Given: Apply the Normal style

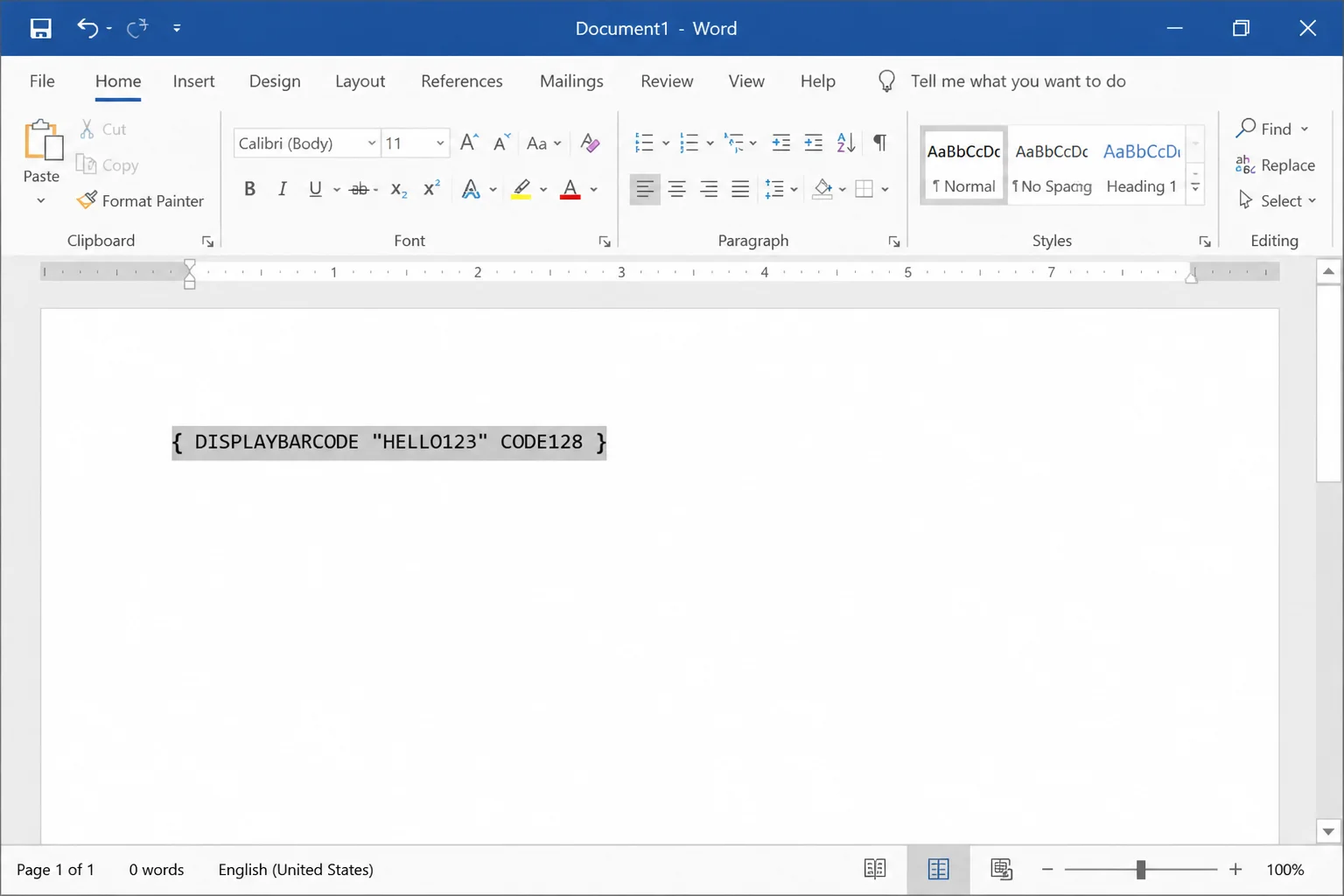Looking at the screenshot, I should point(963,166).
